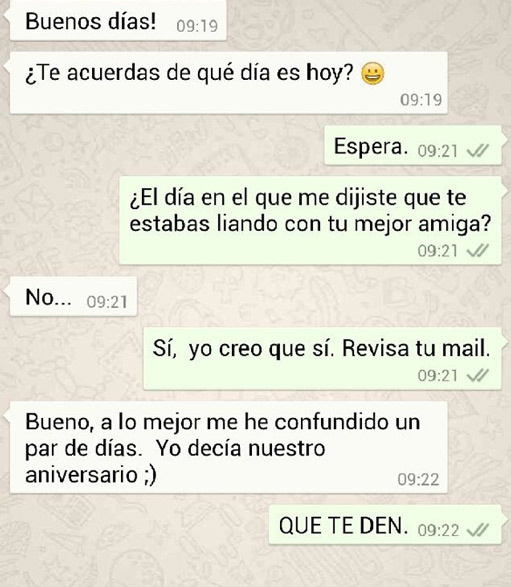Tap read checkmarks on 'Revisa tu mail' message

point(478,375)
